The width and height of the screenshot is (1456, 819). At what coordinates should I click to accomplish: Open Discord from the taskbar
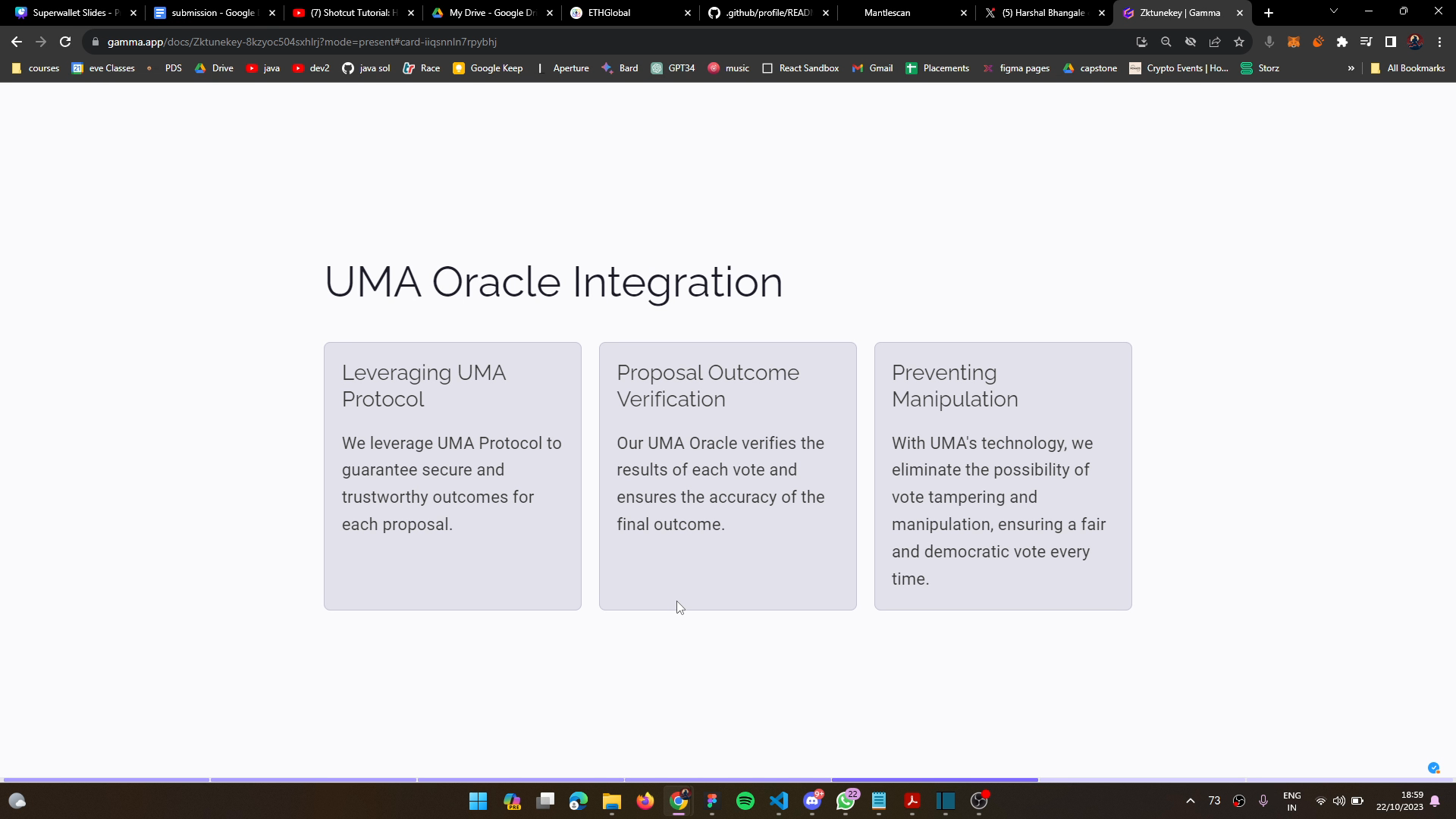[812, 801]
